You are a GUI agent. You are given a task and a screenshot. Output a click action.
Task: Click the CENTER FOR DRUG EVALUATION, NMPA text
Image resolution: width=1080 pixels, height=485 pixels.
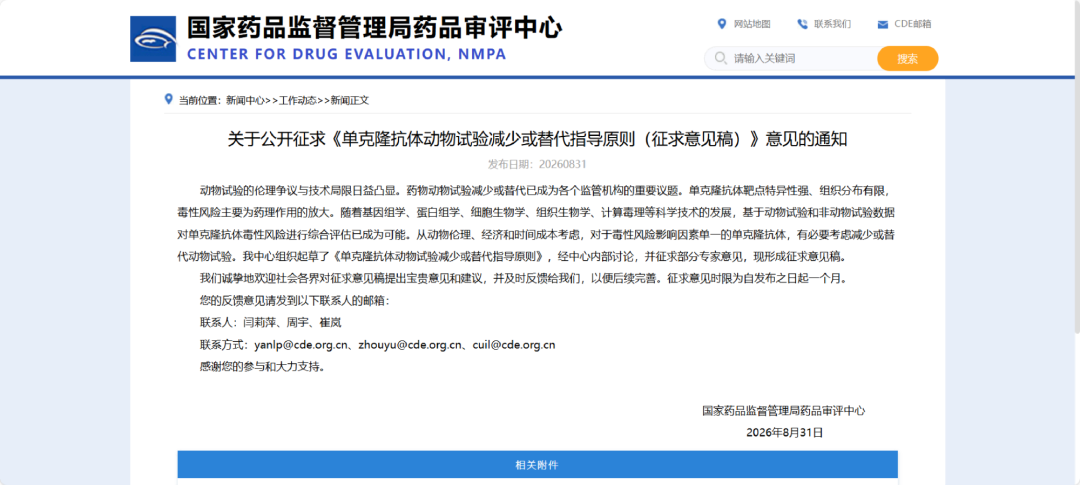tap(346, 54)
